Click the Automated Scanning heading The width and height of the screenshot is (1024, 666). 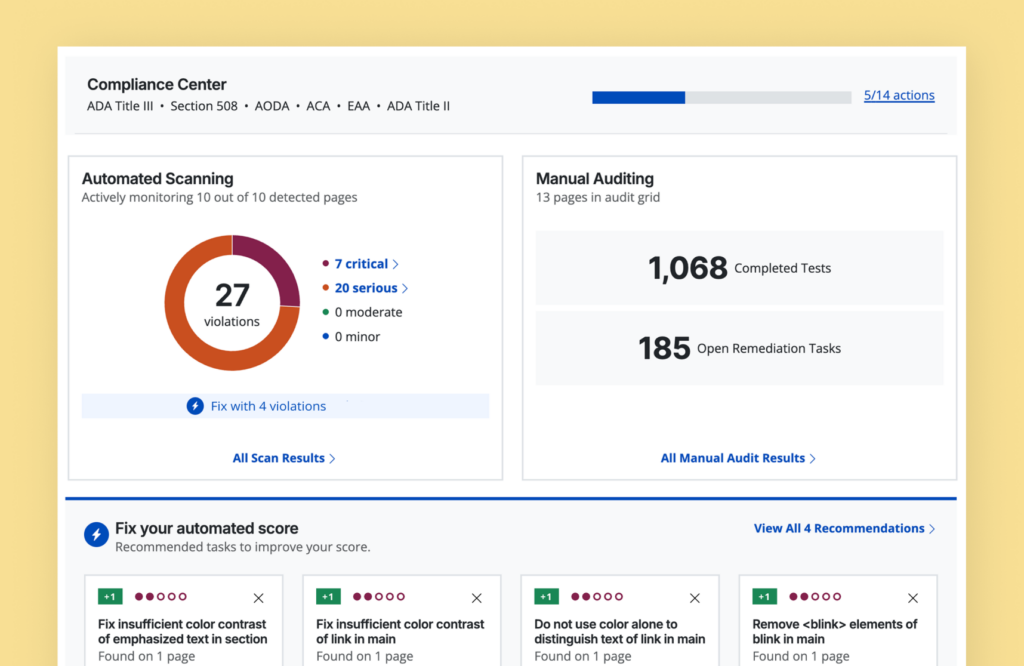[x=157, y=178]
